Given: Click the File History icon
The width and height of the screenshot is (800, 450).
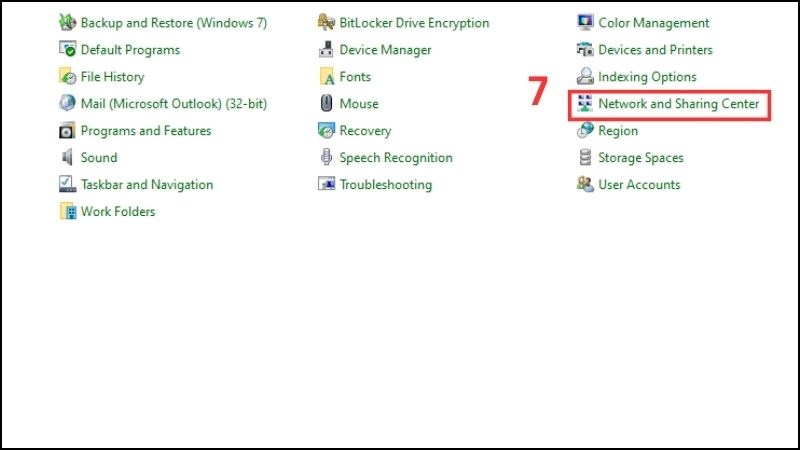Looking at the screenshot, I should click(x=67, y=77).
